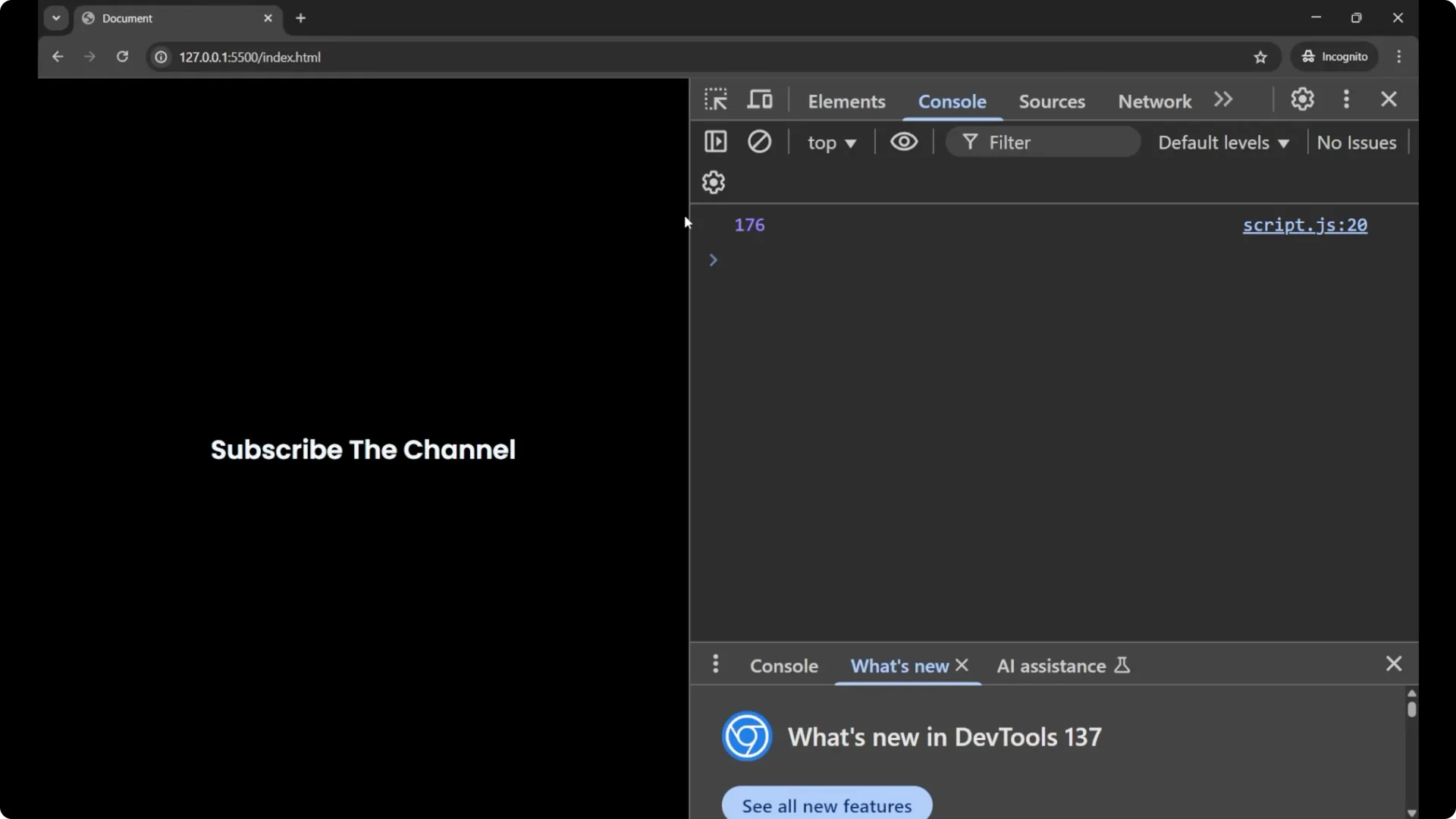Viewport: 1456px width, 819px height.
Task: Open the customize DevTools three-dot menu
Action: (x=1347, y=99)
